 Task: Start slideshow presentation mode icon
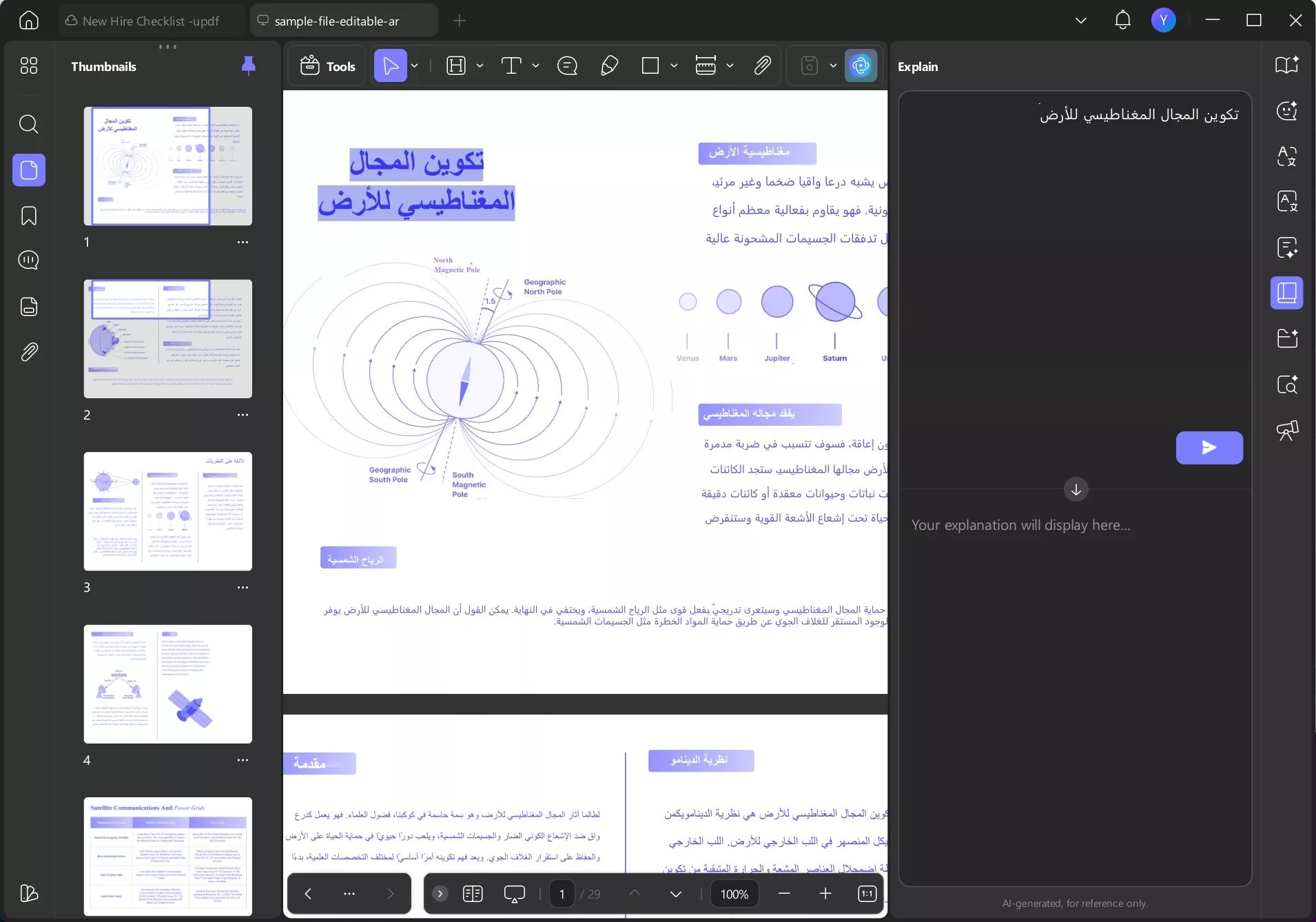514,894
